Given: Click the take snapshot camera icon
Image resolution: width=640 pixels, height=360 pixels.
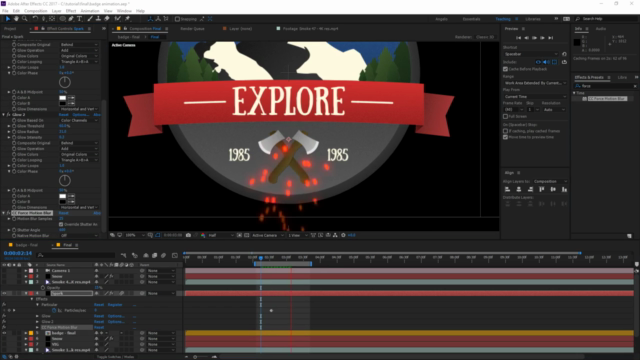Looking at the screenshot, I should 188,235.
